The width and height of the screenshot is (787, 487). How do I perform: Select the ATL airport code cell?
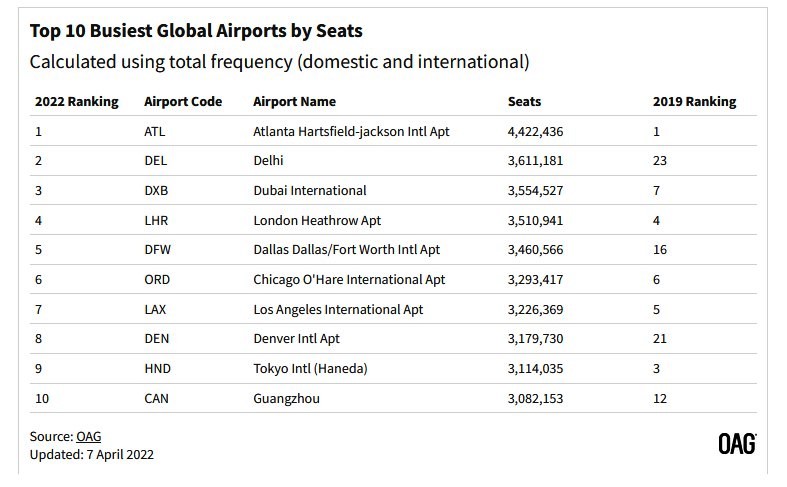(155, 132)
